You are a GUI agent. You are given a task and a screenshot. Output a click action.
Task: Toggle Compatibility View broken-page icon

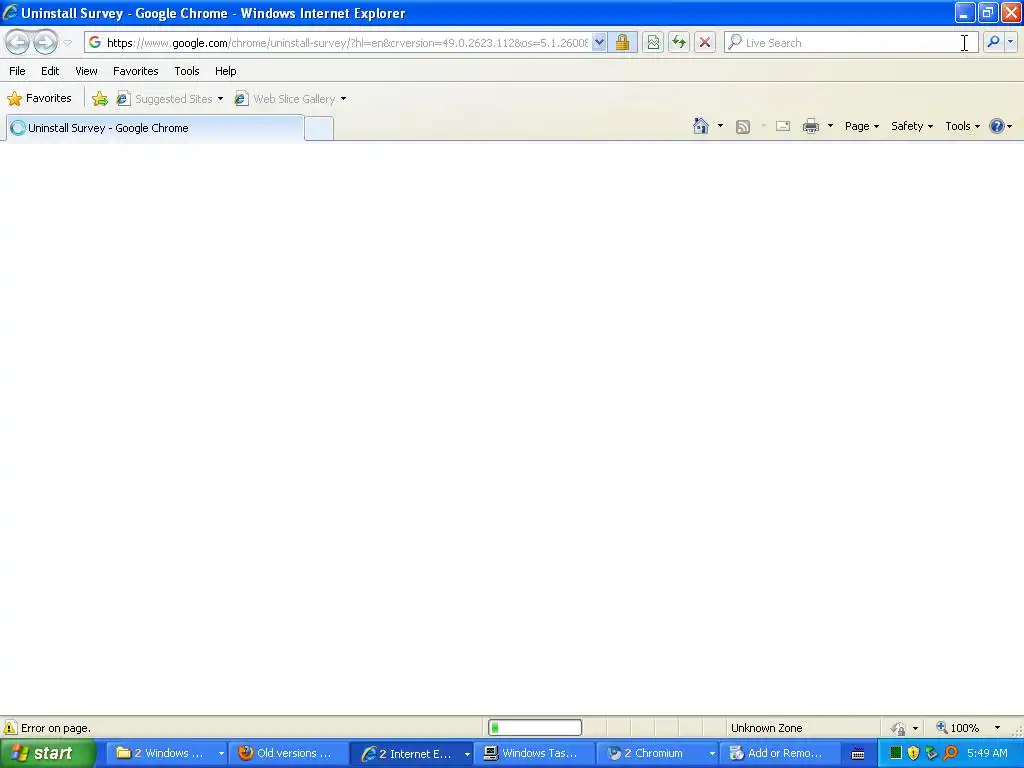coord(653,42)
